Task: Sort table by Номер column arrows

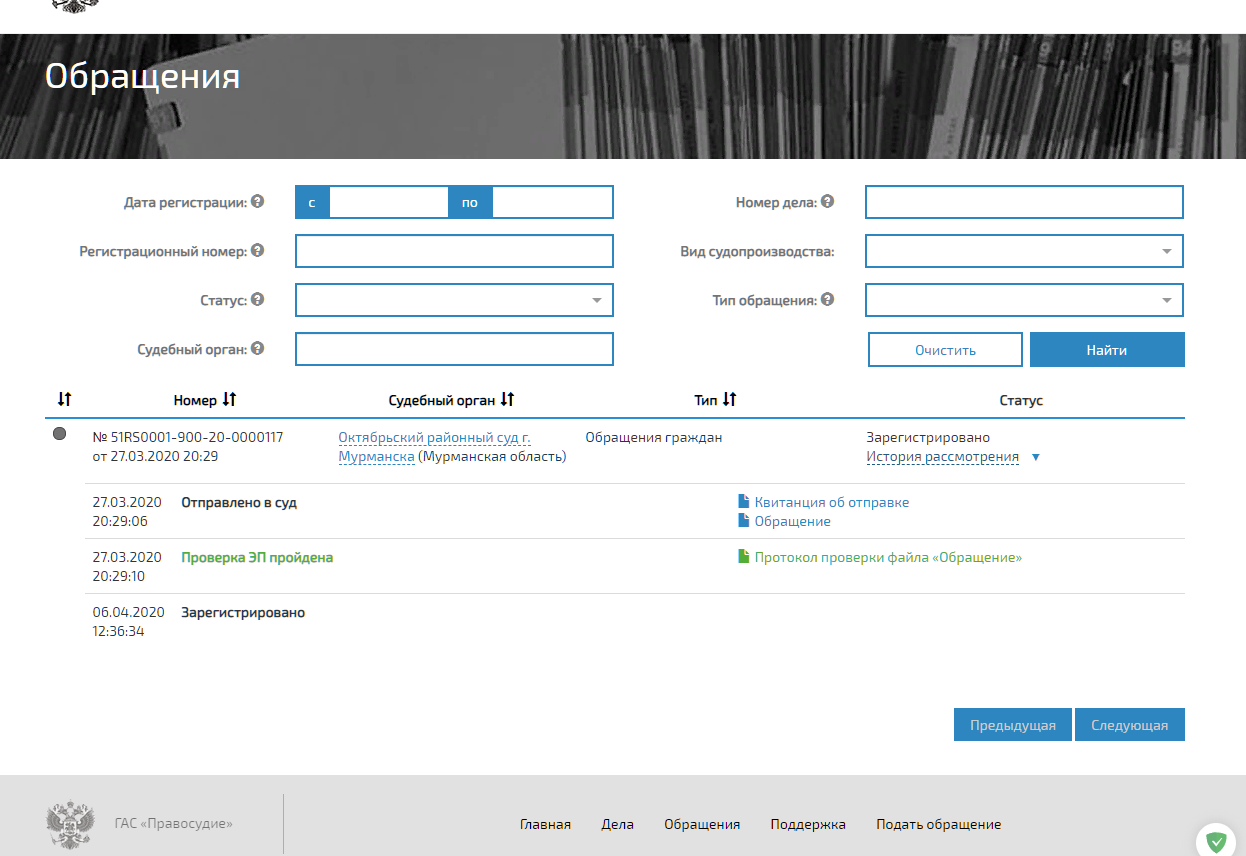Action: (229, 399)
